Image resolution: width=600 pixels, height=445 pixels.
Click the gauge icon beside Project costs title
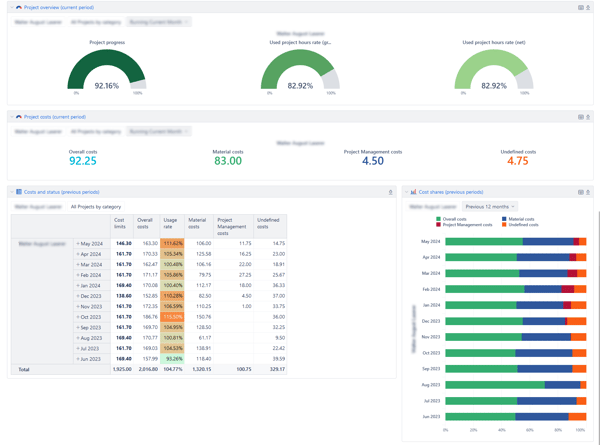[19, 117]
